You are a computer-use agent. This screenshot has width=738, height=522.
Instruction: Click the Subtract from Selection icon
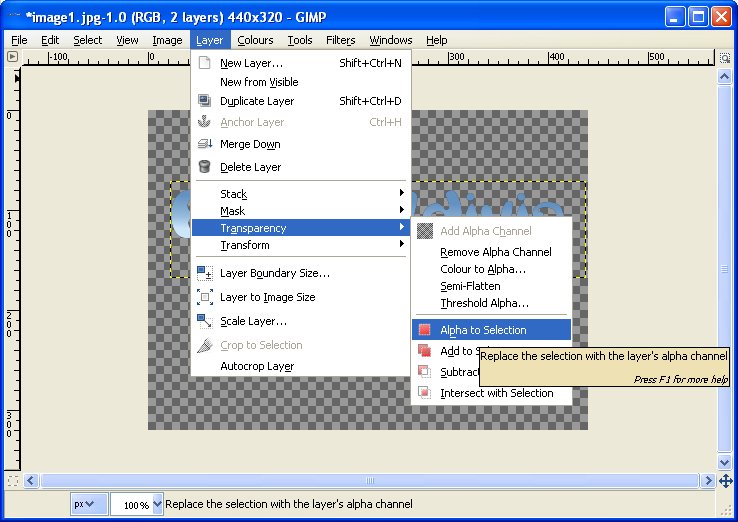tap(425, 371)
